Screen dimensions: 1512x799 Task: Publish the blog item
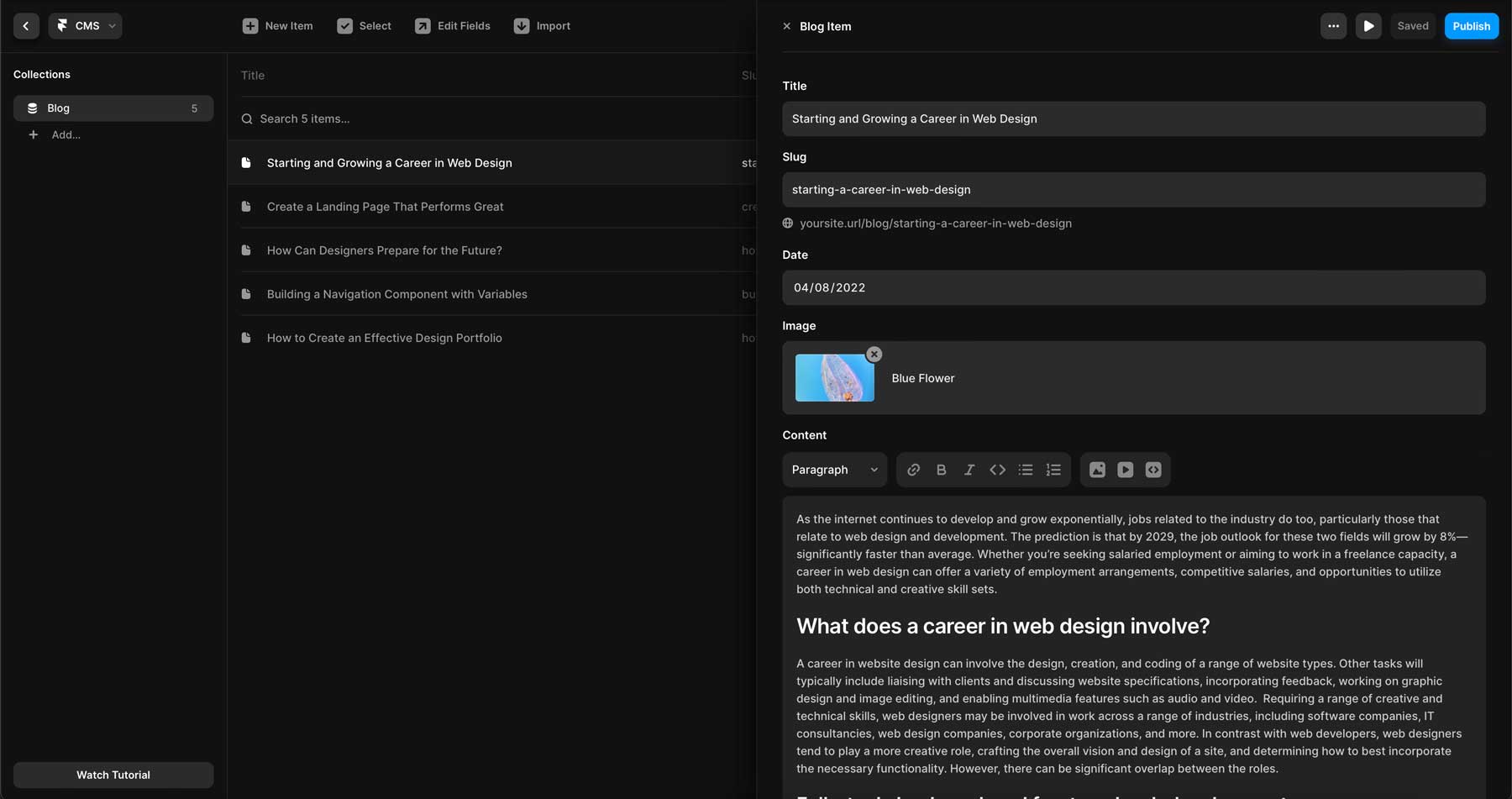click(x=1470, y=26)
